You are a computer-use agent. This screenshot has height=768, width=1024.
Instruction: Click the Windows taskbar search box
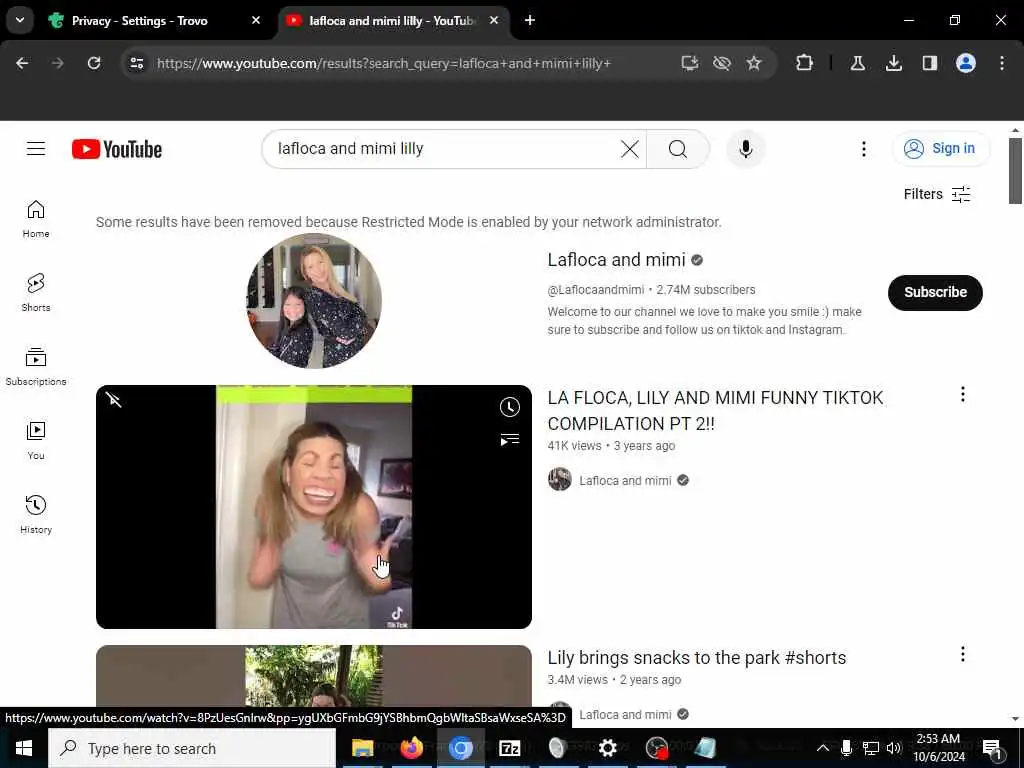coord(192,748)
